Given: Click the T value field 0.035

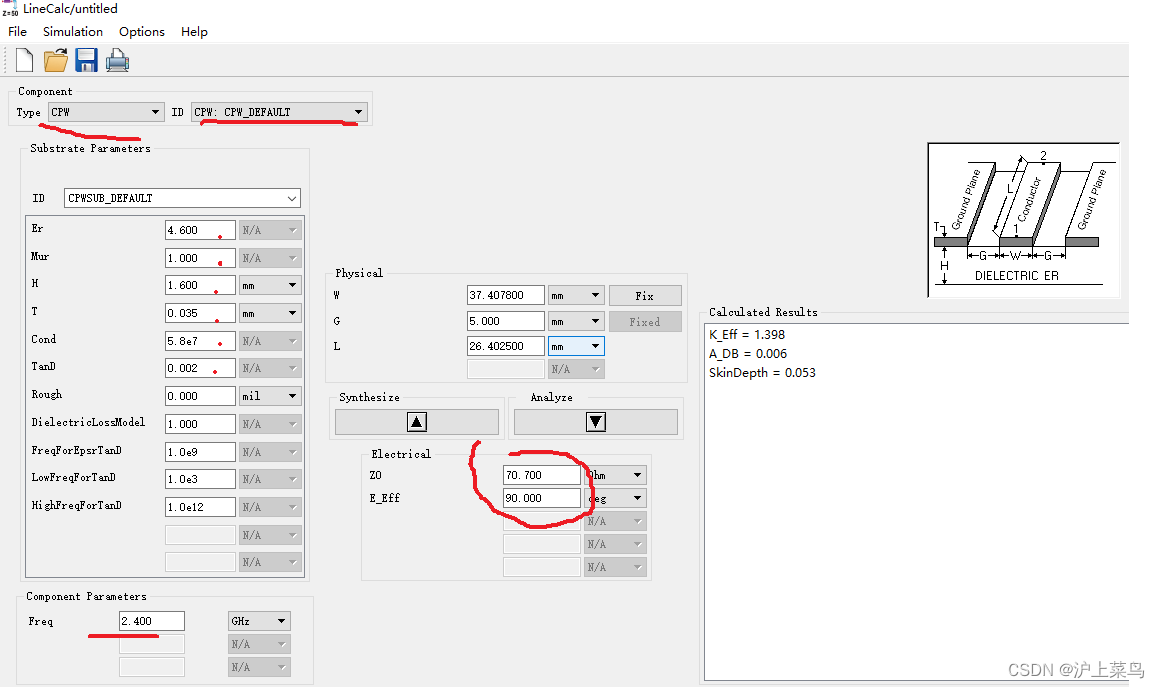Looking at the screenshot, I should [200, 313].
